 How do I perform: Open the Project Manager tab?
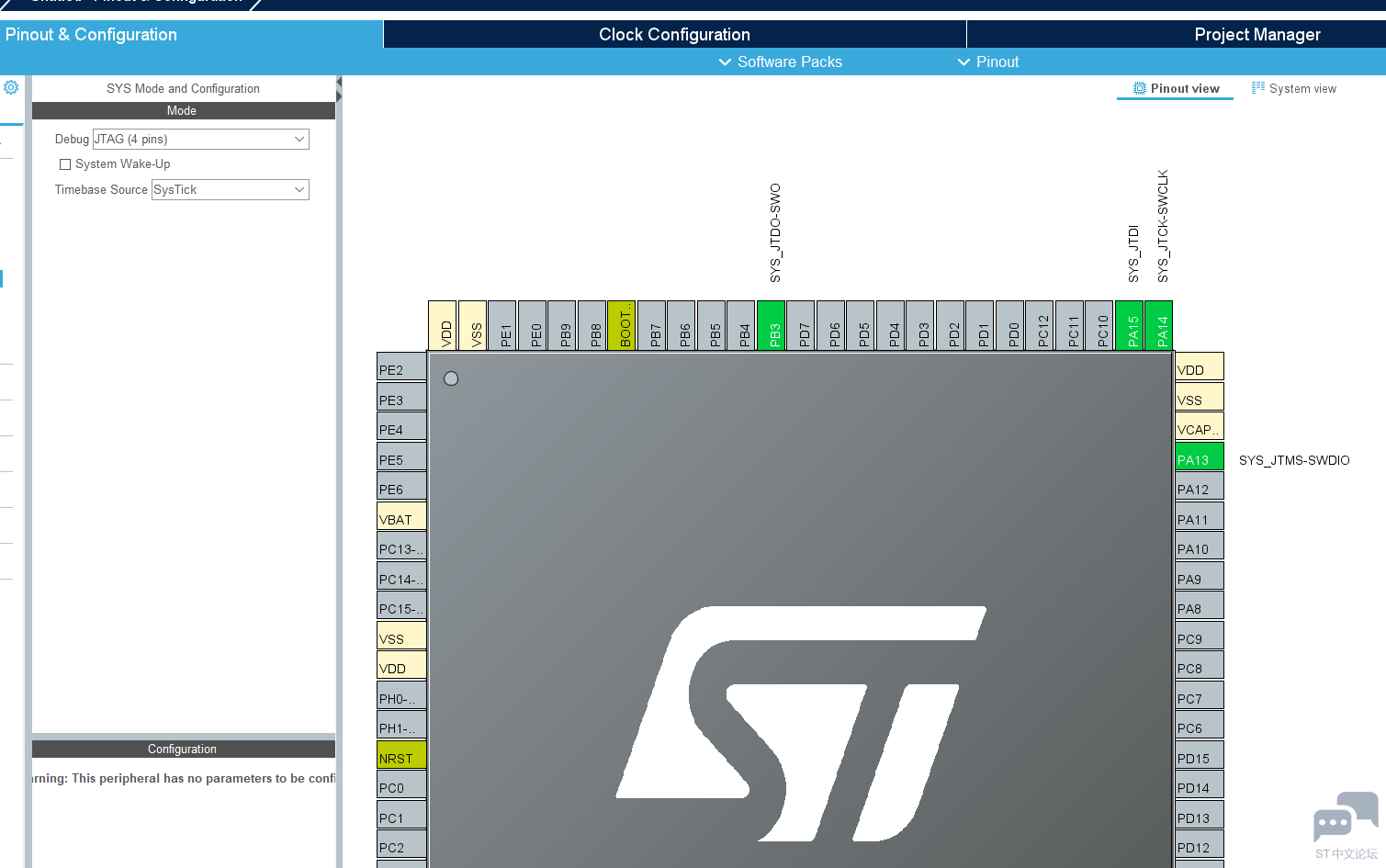1257,34
